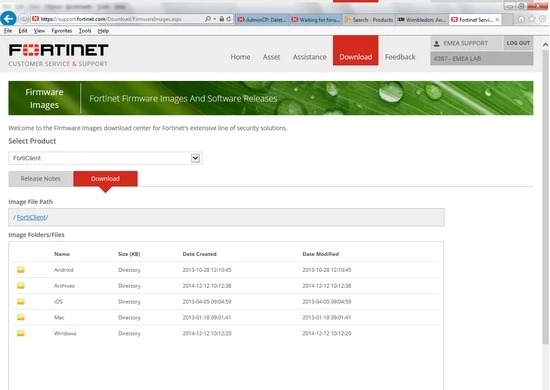Open the Windows directory name
The width and height of the screenshot is (550, 390).
65,333
